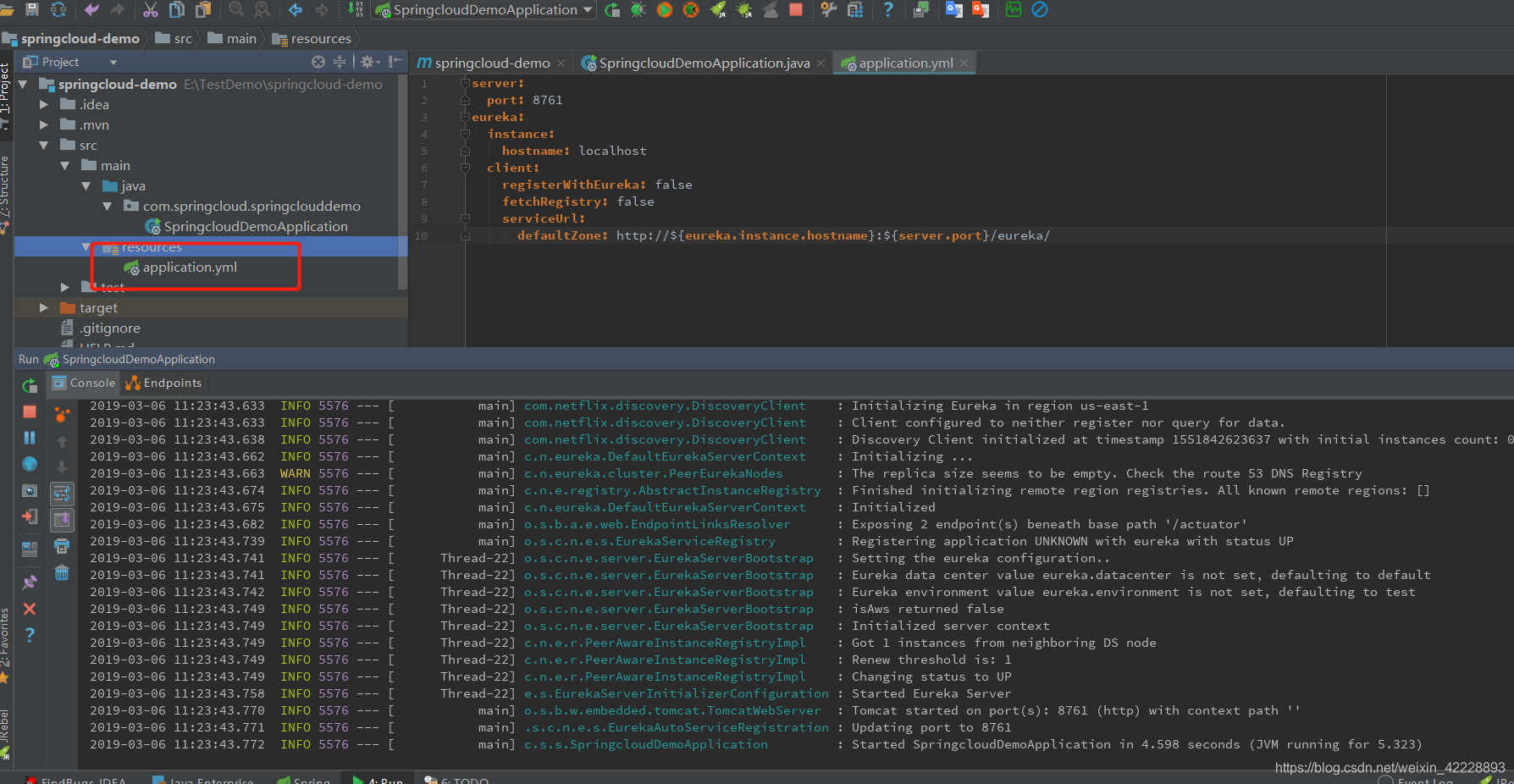The height and width of the screenshot is (784, 1514).
Task: Expand the .idea folder
Action: click(44, 105)
